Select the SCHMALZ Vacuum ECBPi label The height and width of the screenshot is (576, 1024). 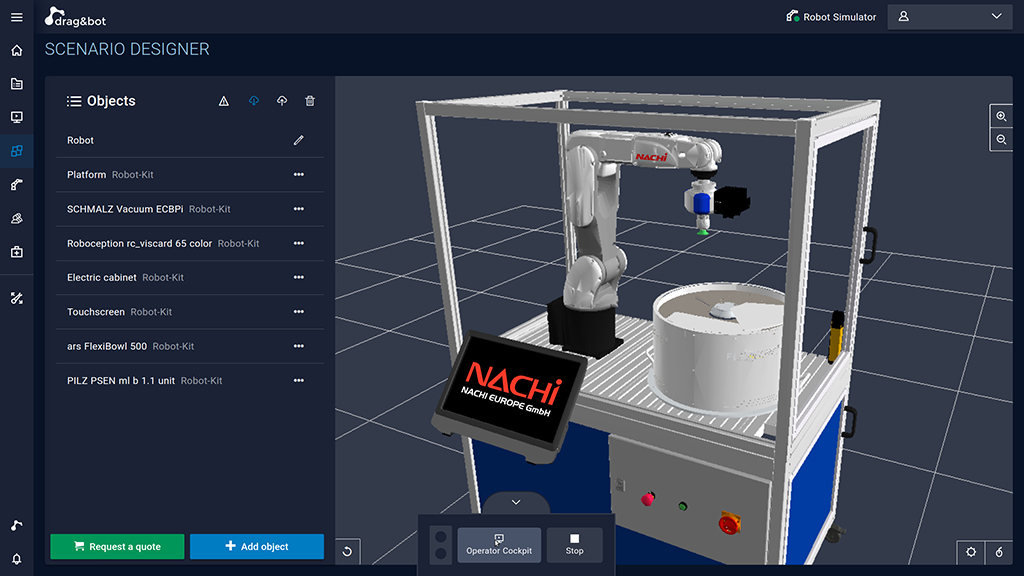click(x=125, y=209)
